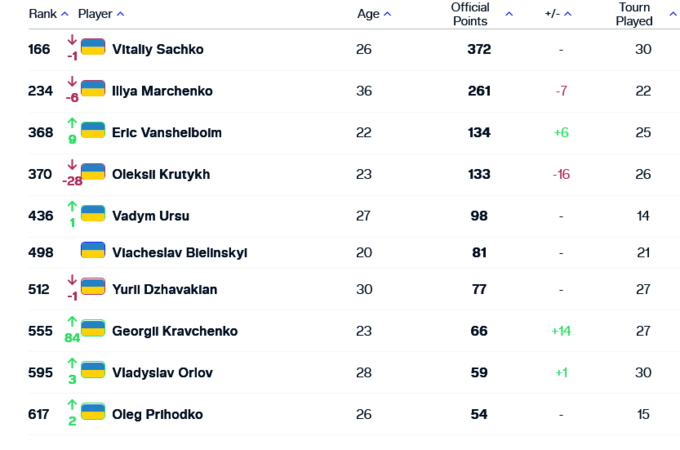Click the red down arrow beside rank 370
This screenshot has height=450, width=680.
click(72, 165)
